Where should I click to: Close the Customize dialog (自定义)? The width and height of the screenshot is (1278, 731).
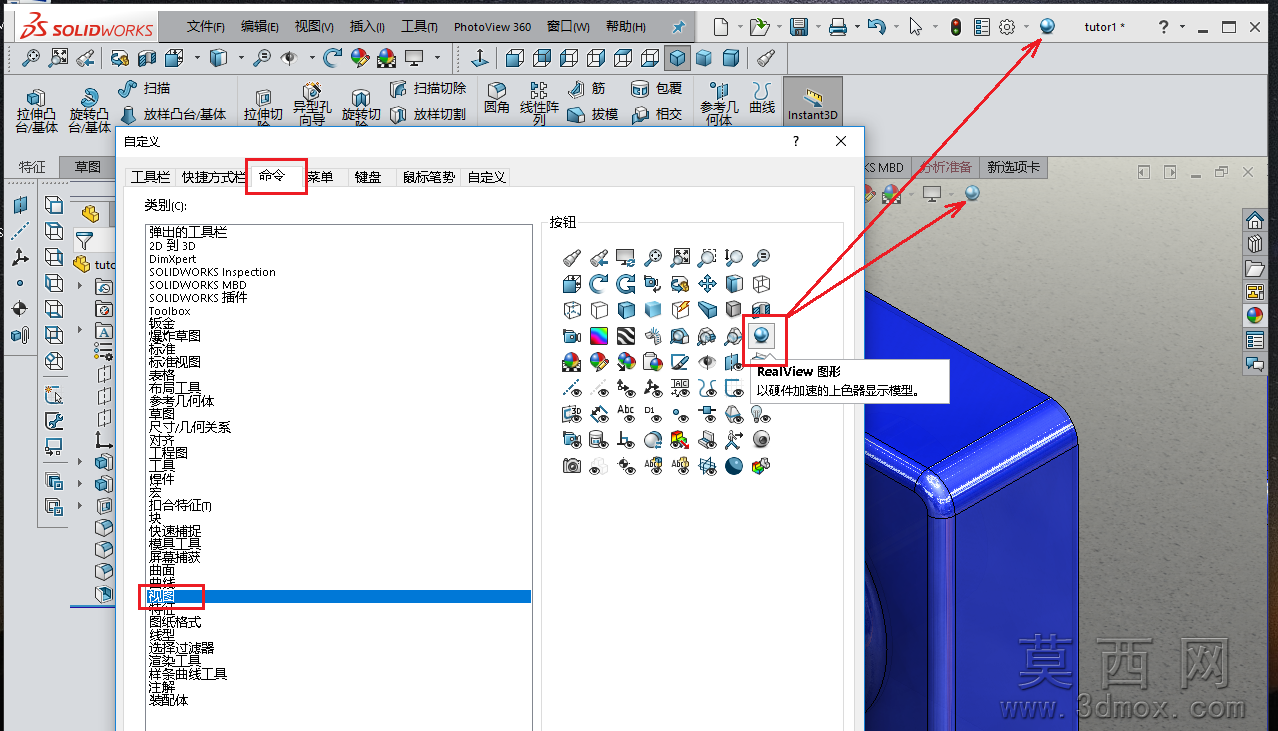click(841, 141)
